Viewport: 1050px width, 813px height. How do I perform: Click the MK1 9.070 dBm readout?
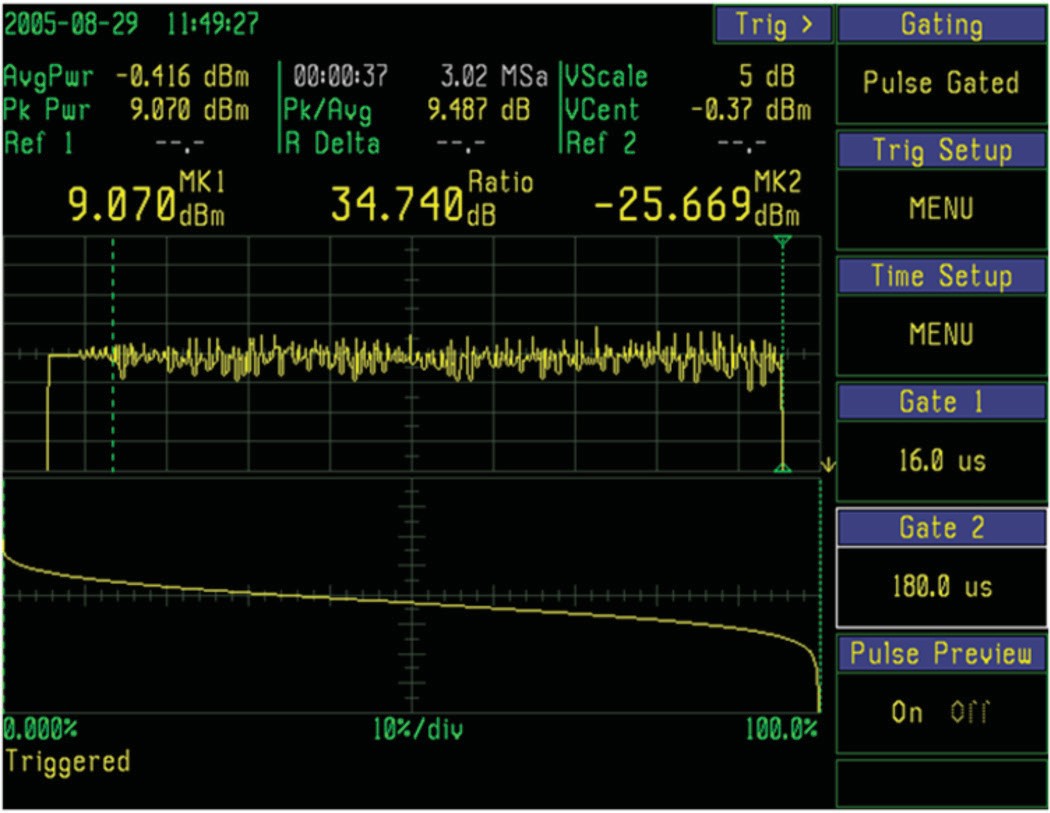click(x=146, y=199)
